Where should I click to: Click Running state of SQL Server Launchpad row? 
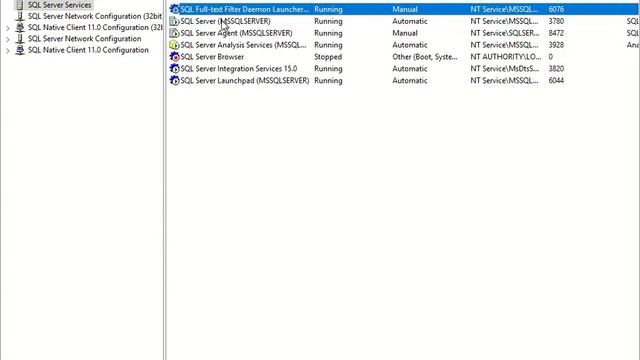328,80
